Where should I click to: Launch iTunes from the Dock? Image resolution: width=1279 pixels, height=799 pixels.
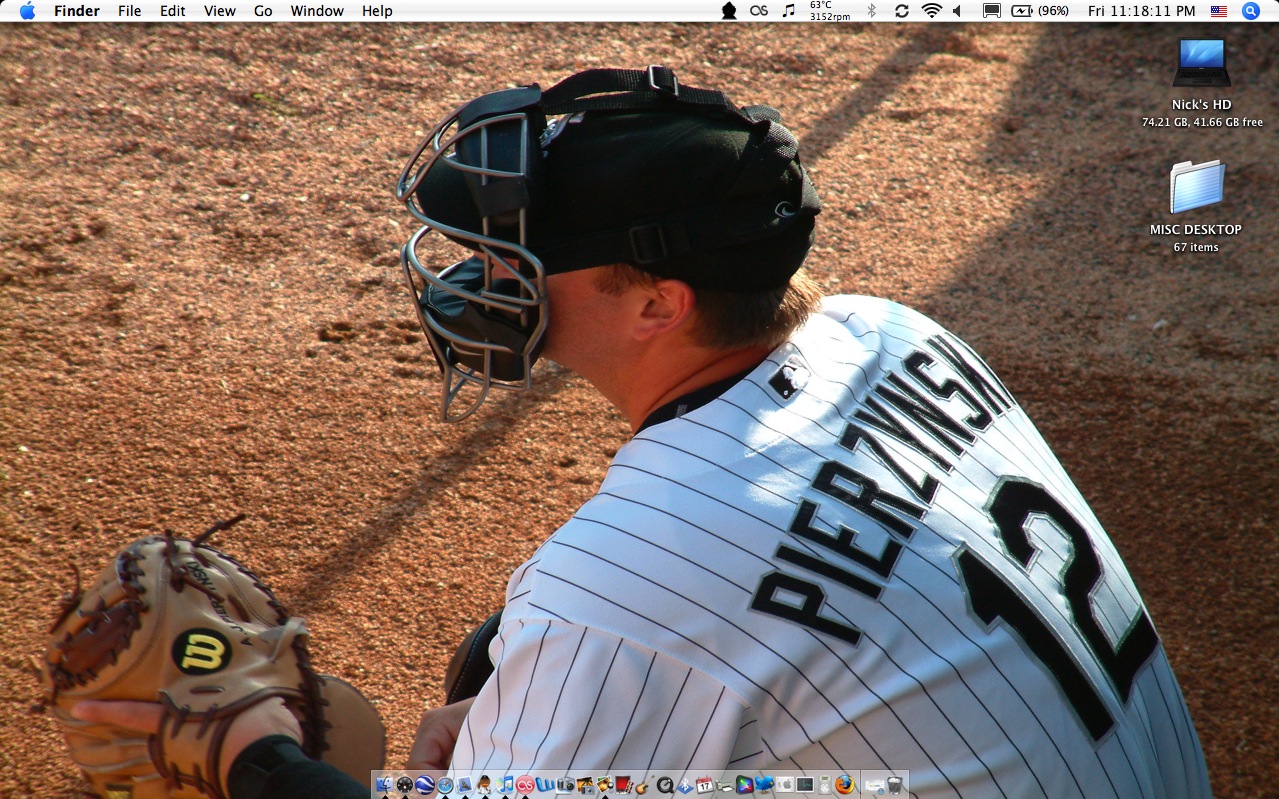click(505, 785)
